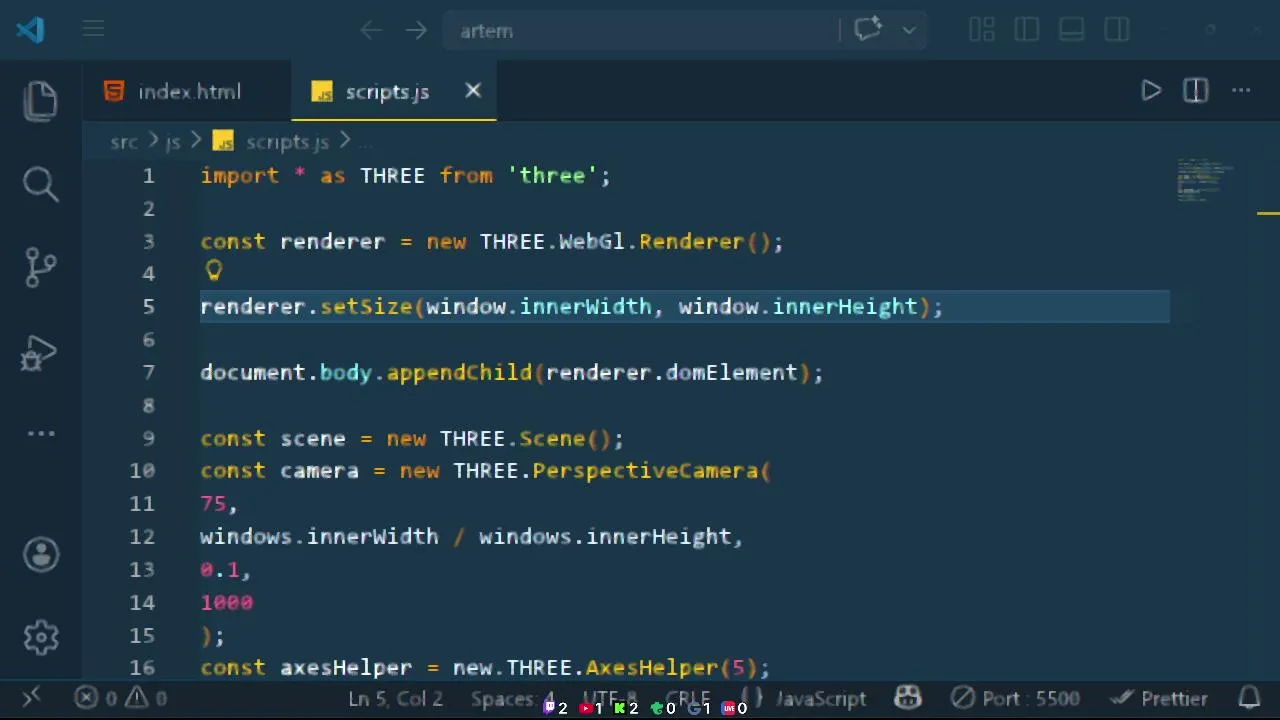Open the Copilot chat icon
Image resolution: width=1280 pixels, height=720 pixels.
pyautogui.click(x=867, y=30)
